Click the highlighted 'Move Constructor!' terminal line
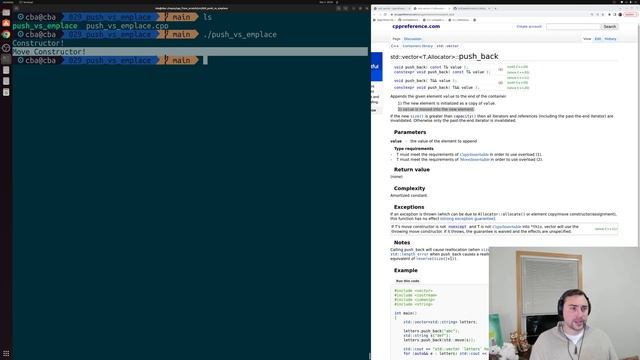 pyautogui.click(x=190, y=52)
